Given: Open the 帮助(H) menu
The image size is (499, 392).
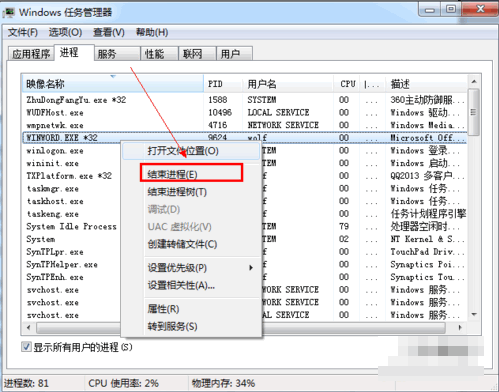Looking at the screenshot, I should click(152, 33).
